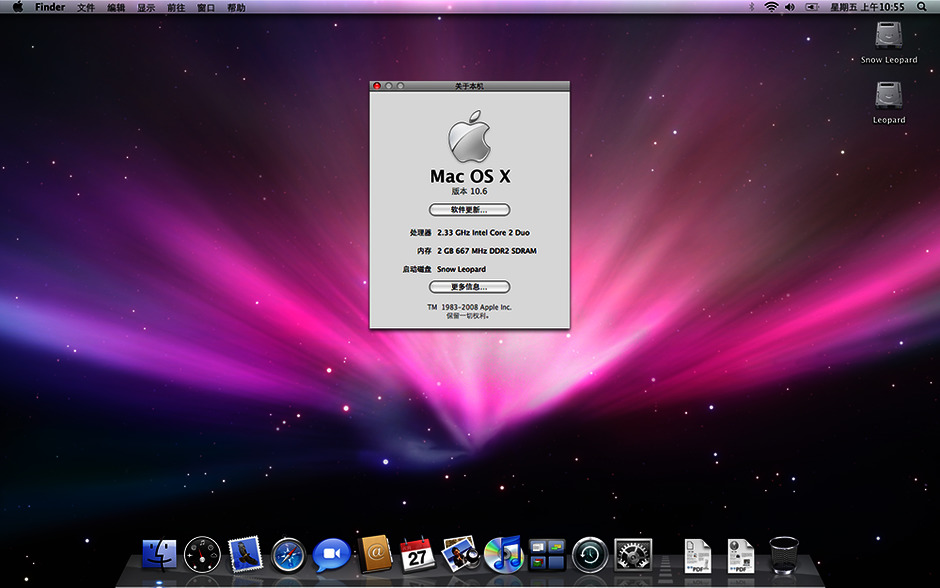Viewport: 940px width, 588px height.
Task: Click the 更多信息 button
Action: 469,287
